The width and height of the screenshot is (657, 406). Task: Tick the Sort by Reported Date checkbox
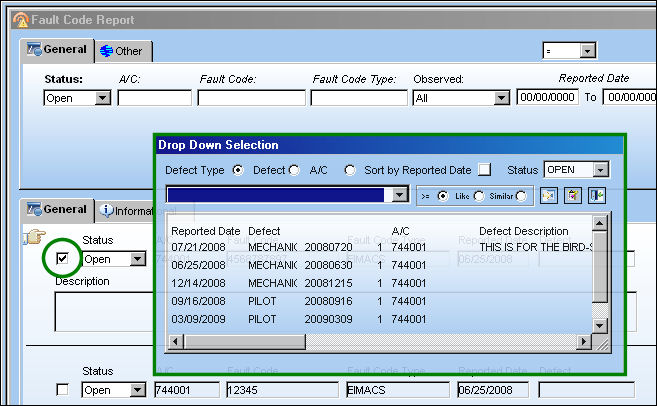pos(484,170)
